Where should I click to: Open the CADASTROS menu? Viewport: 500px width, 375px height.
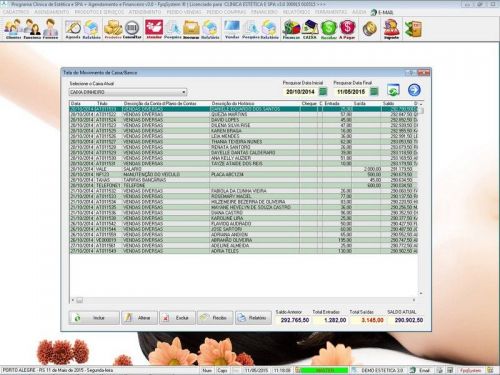tap(16, 12)
